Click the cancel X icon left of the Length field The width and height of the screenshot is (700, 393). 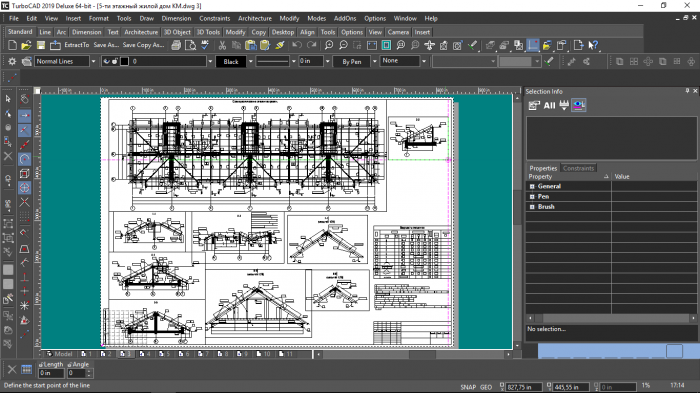click(x=12, y=369)
